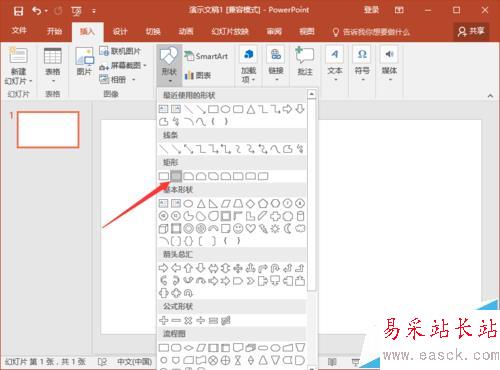Click the 联机图片 button
500x370 pixels.
(120, 51)
